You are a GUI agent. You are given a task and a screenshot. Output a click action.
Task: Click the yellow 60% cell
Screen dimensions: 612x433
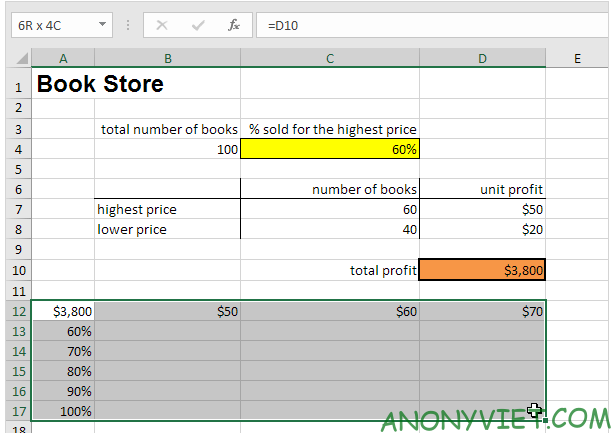(x=330, y=149)
